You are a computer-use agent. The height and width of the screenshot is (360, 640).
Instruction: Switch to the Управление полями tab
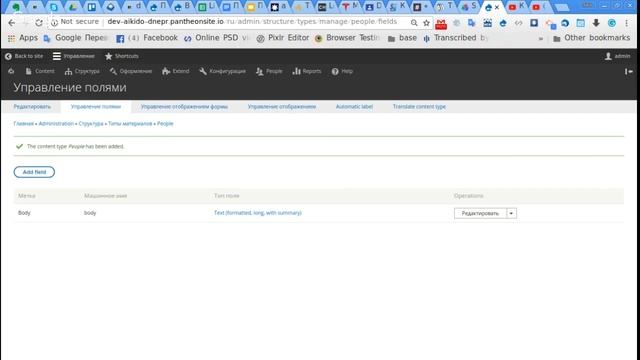click(96, 107)
